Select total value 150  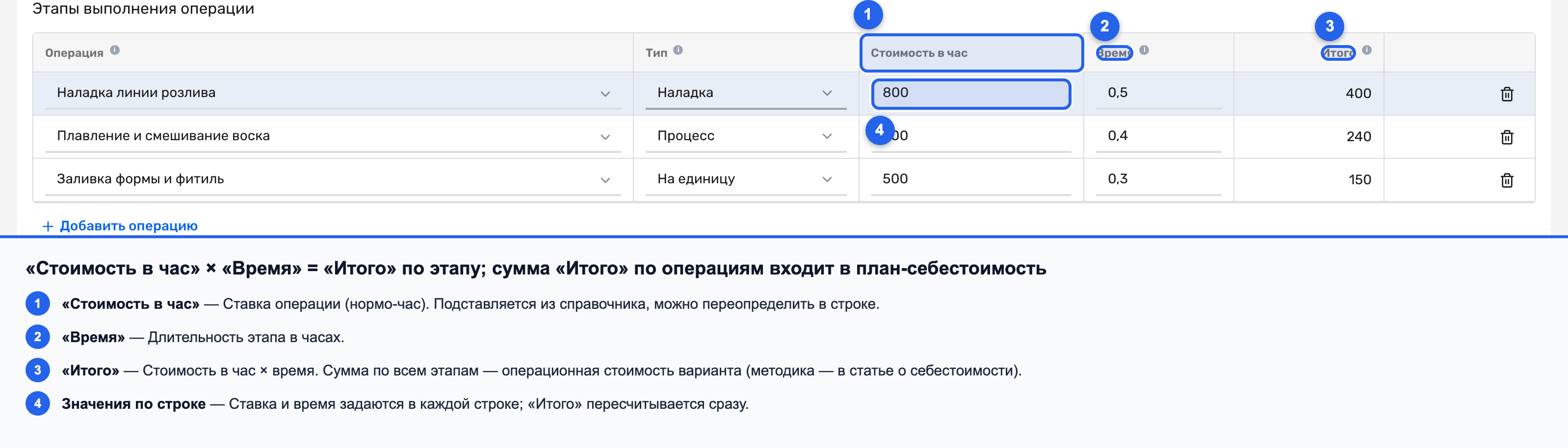point(1360,180)
